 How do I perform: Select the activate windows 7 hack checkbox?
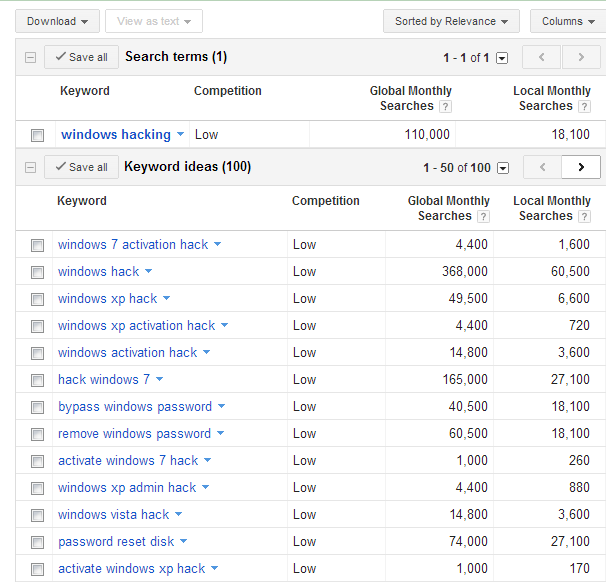pos(37,461)
